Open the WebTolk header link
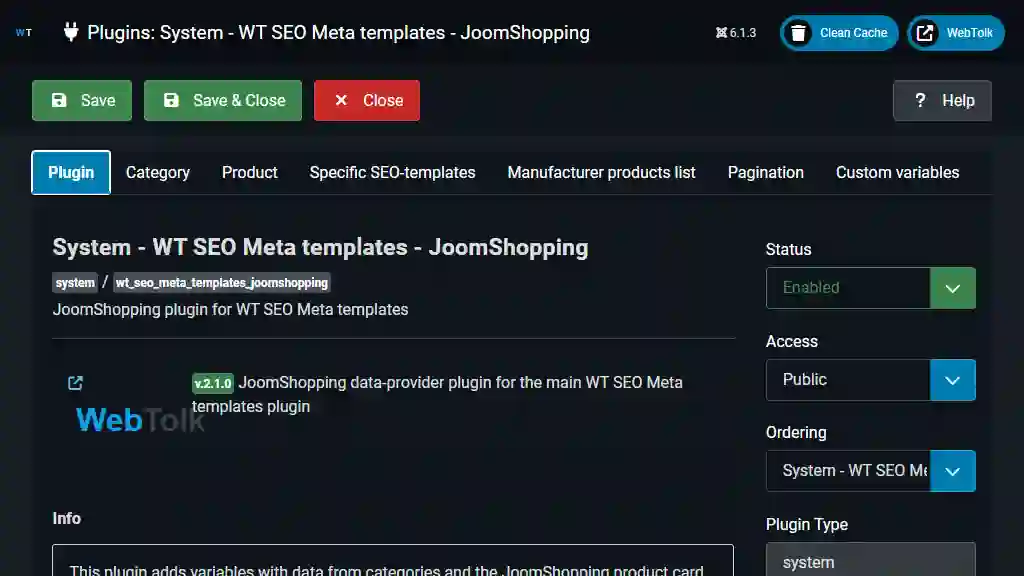The height and width of the screenshot is (576, 1024). pos(955,33)
